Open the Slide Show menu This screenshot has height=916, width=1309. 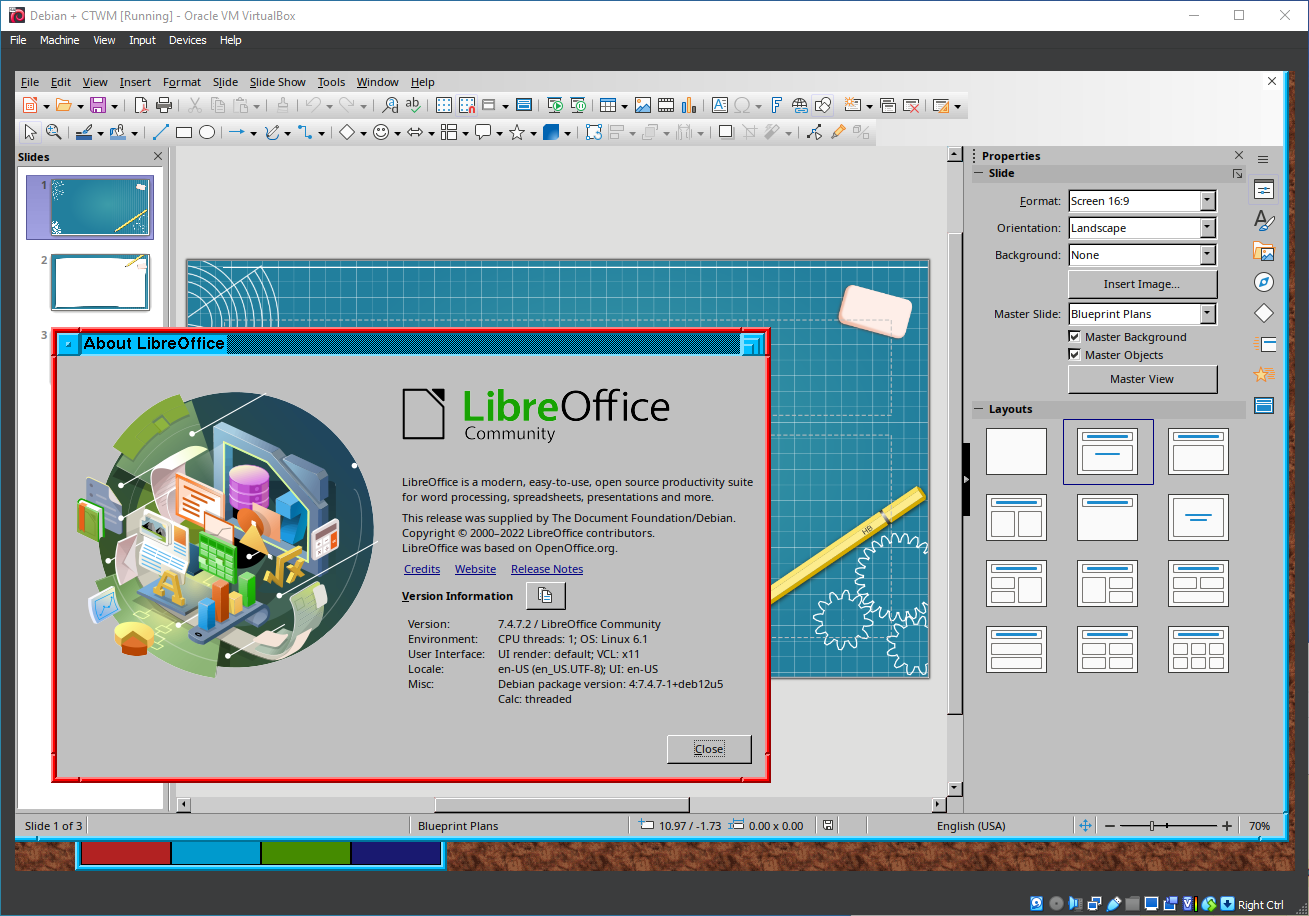277,82
